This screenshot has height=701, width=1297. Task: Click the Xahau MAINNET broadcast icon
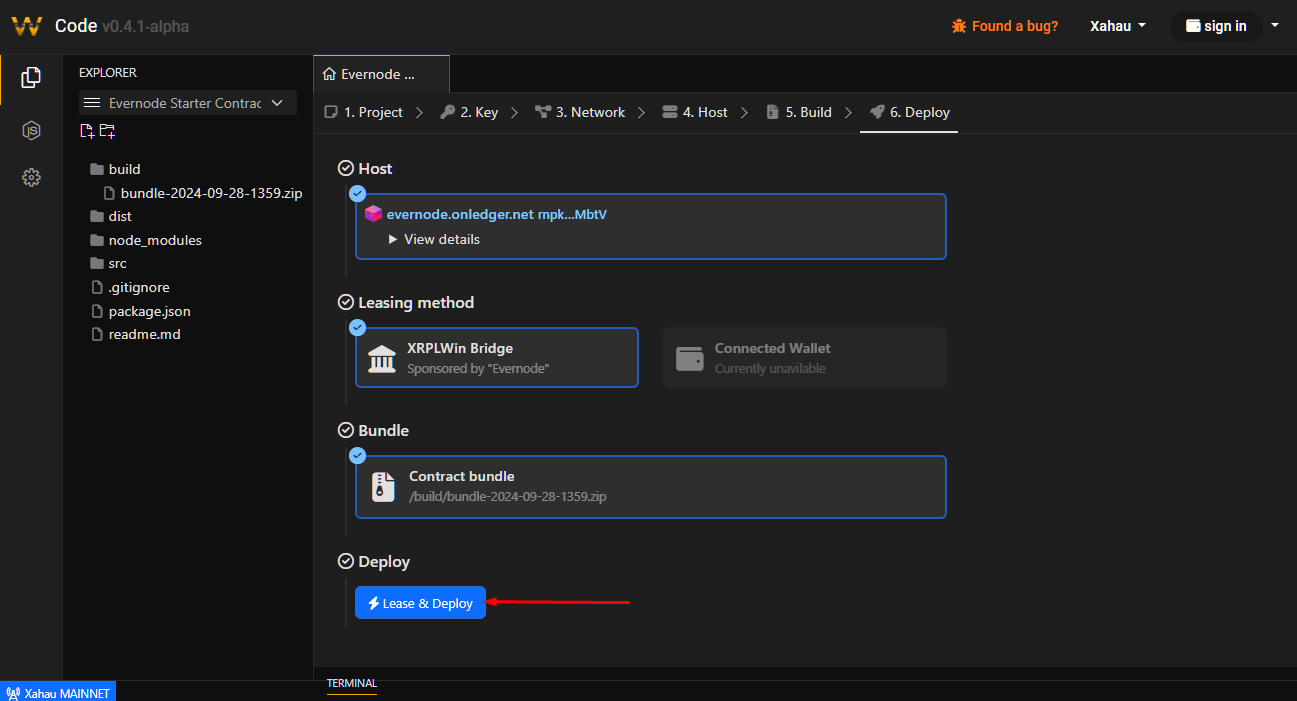tap(13, 693)
